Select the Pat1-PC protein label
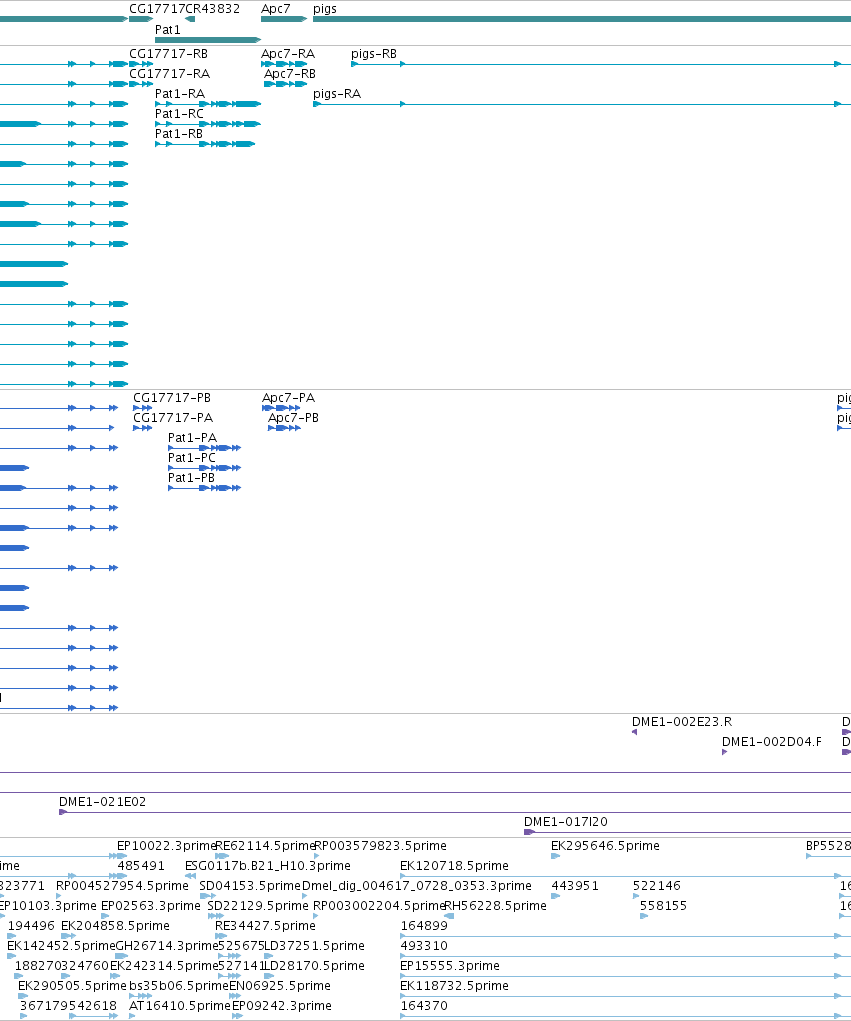This screenshot has width=851, height=1021. [191, 458]
